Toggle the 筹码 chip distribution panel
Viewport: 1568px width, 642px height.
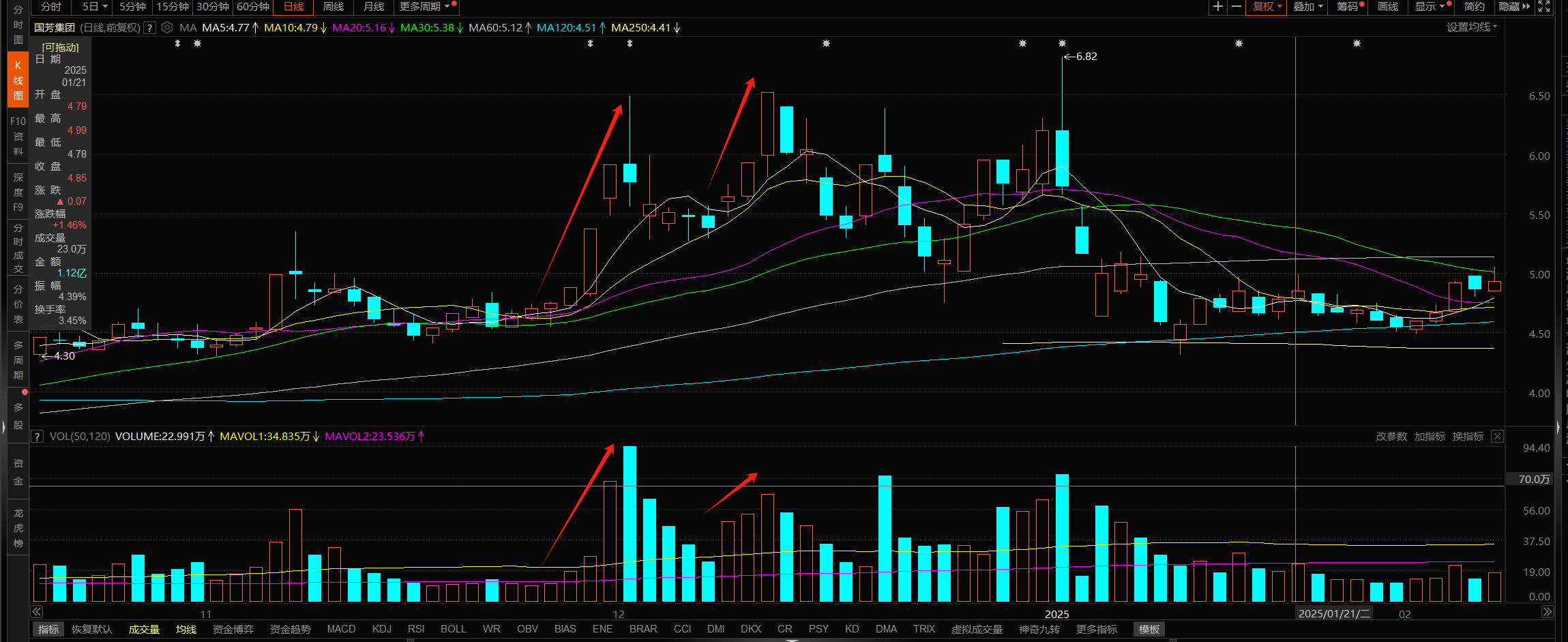(x=1347, y=7)
